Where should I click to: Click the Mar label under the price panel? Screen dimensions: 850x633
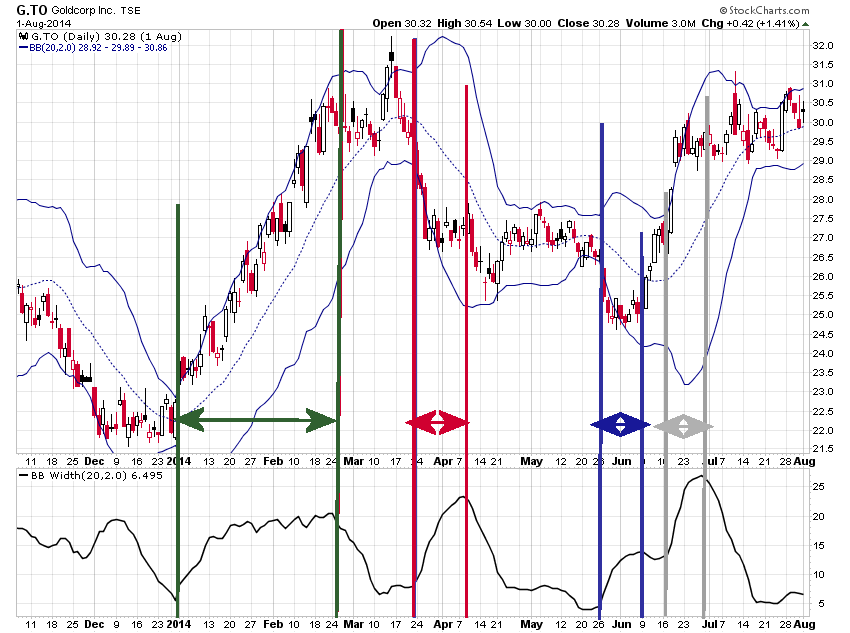click(353, 461)
